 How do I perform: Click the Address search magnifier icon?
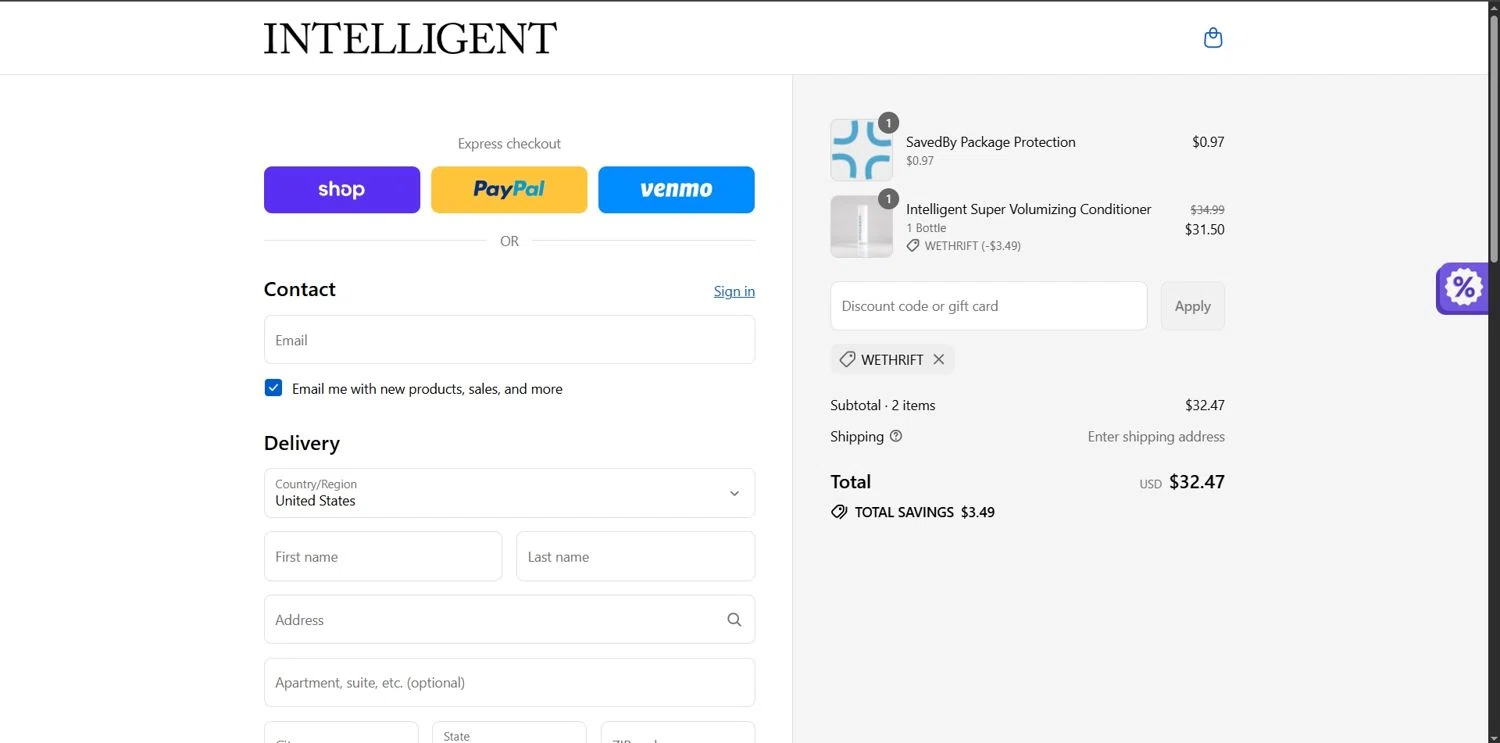click(734, 620)
